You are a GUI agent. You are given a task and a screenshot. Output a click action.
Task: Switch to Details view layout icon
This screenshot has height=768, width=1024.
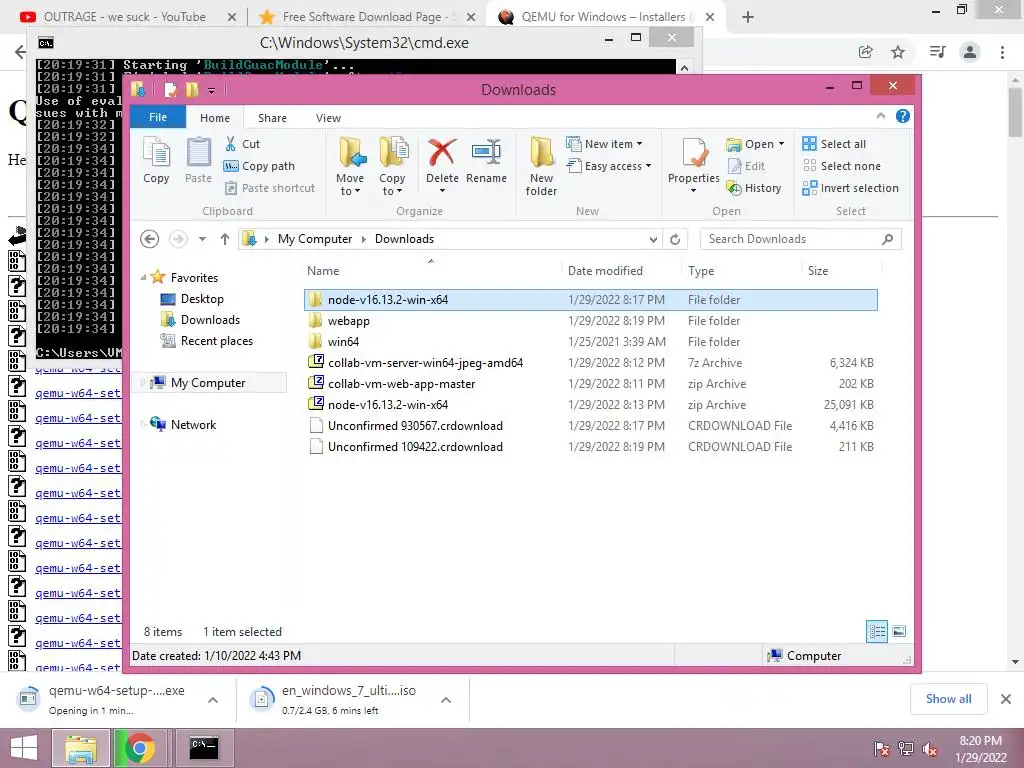(x=877, y=632)
